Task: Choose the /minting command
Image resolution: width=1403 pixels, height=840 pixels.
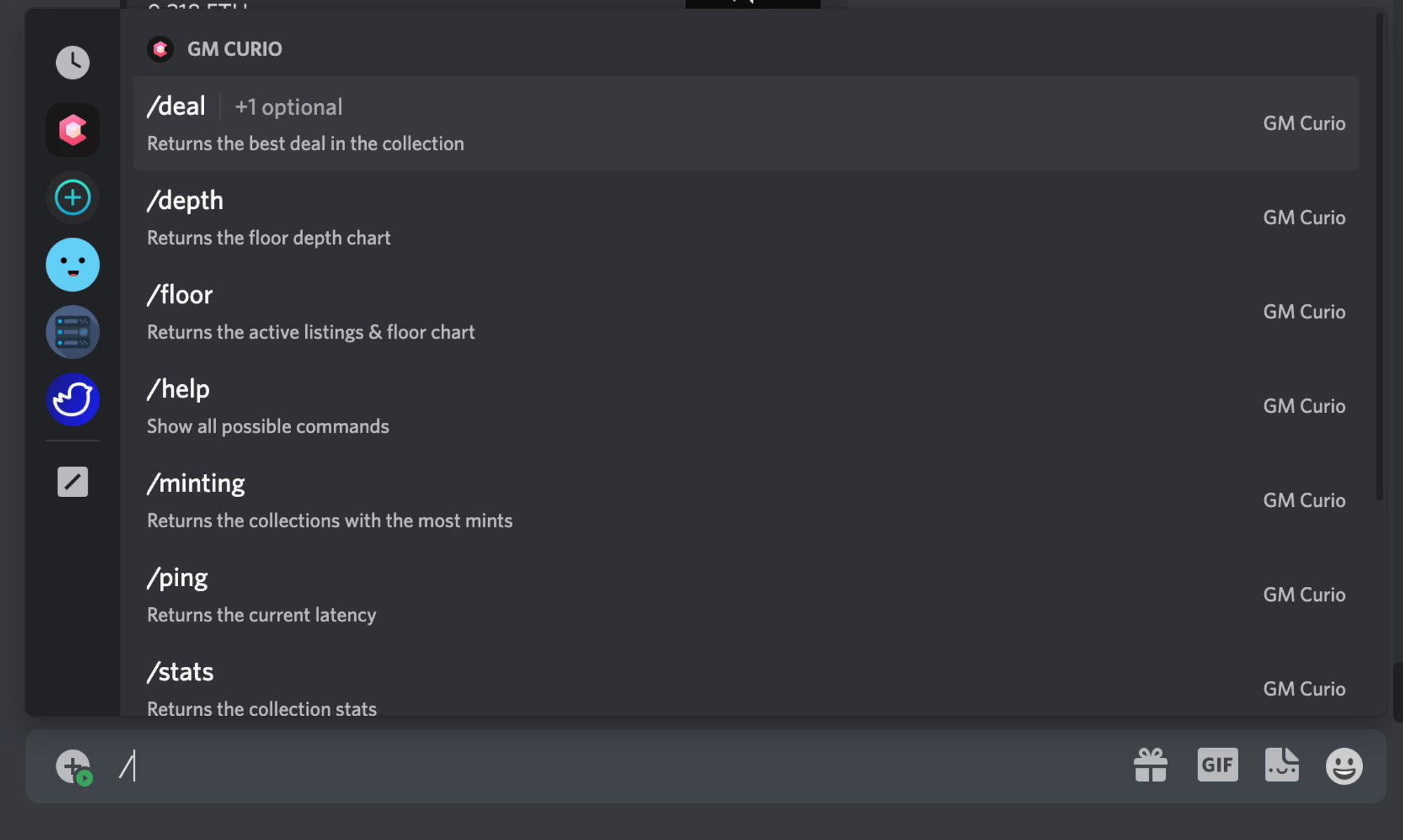Action: [746, 501]
